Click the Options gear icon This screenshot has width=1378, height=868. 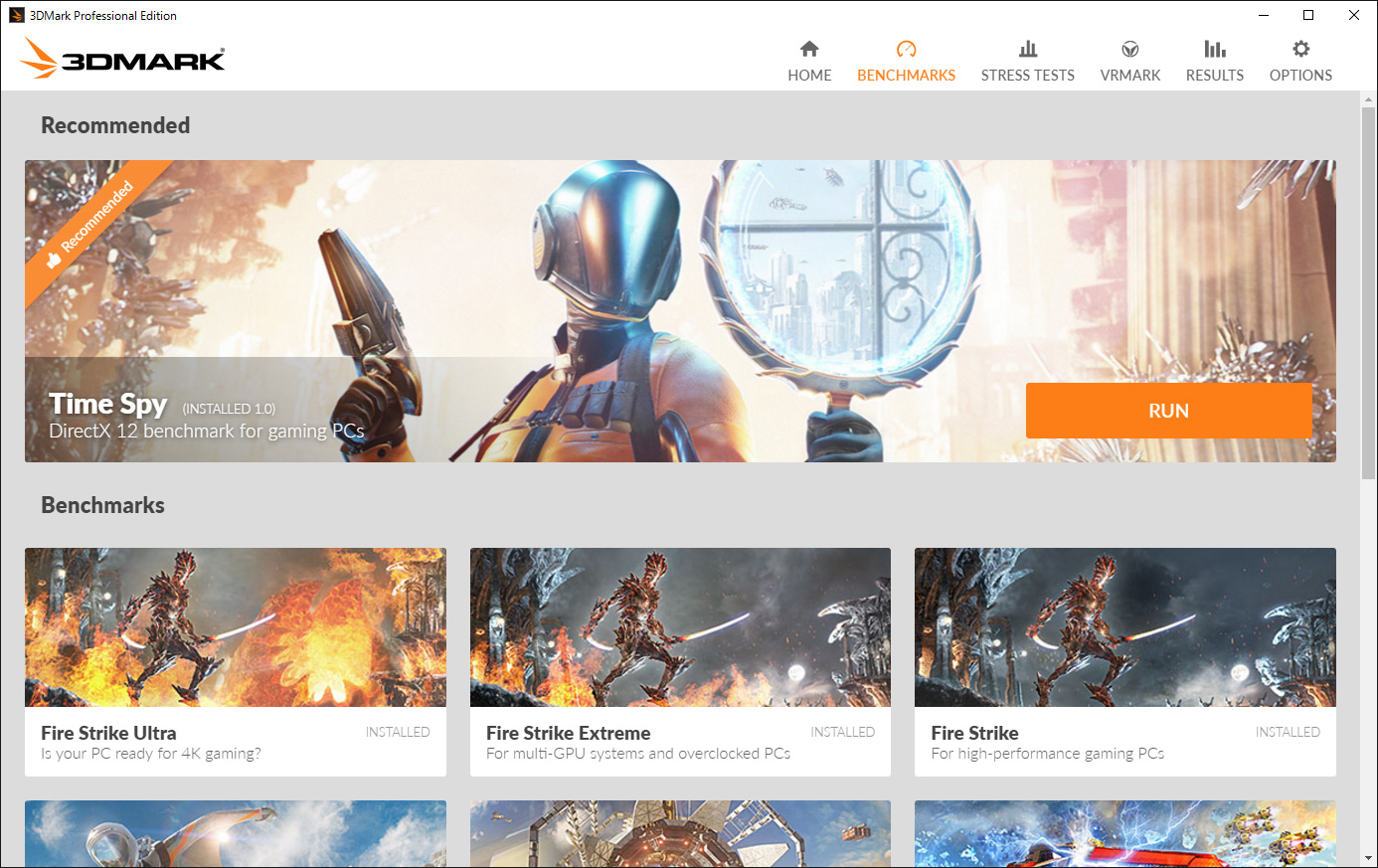[x=1300, y=49]
